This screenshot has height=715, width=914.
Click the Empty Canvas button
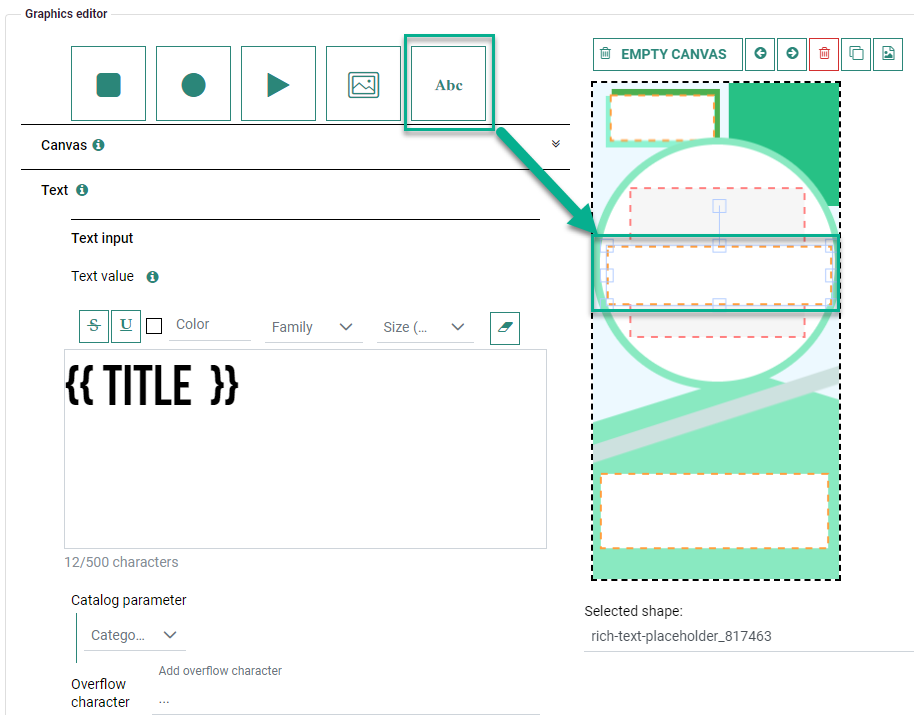[667, 54]
